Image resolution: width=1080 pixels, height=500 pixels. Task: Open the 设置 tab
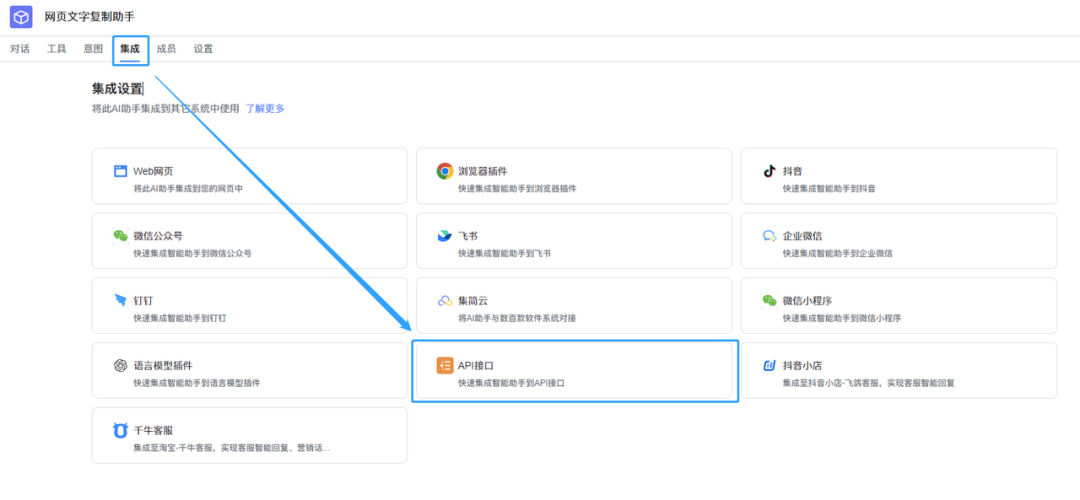point(203,49)
